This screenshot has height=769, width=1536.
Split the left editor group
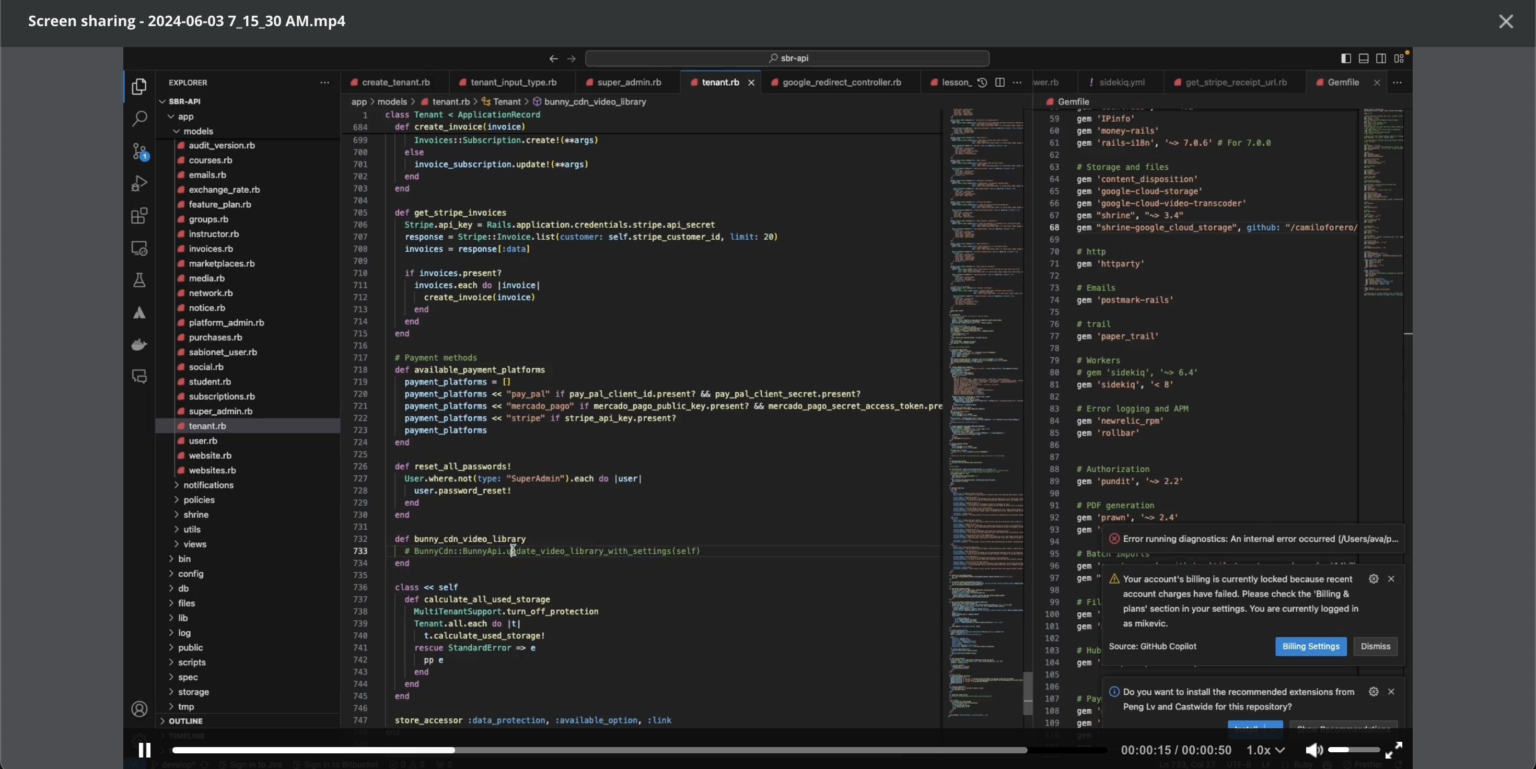tap(999, 82)
